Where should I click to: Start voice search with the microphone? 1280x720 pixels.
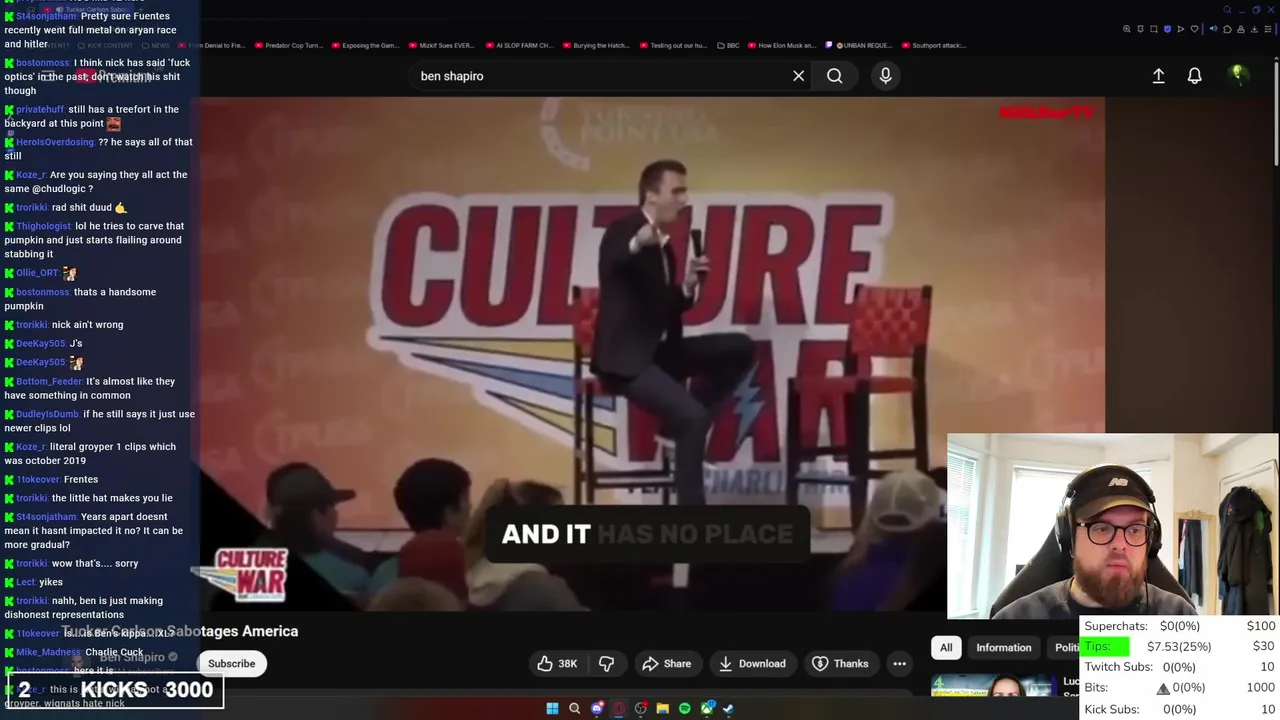pos(885,76)
